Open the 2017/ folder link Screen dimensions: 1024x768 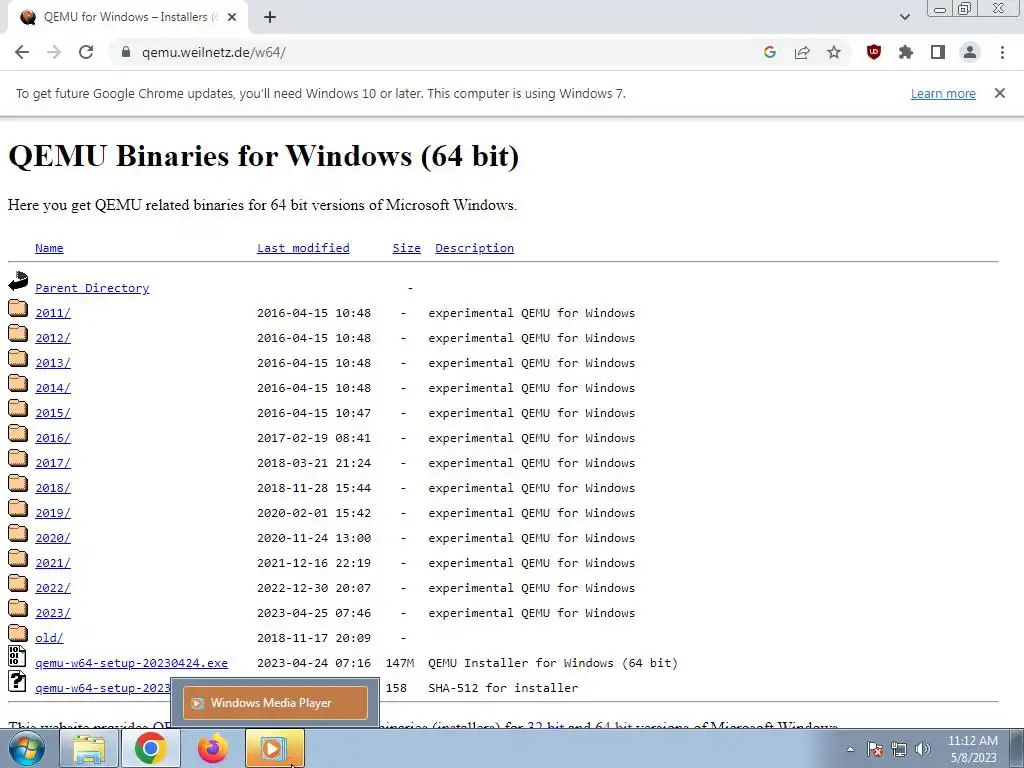(53, 463)
